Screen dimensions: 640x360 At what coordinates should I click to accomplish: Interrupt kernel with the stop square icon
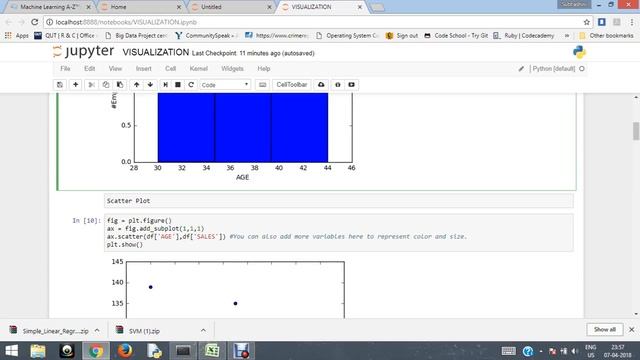(178, 84)
